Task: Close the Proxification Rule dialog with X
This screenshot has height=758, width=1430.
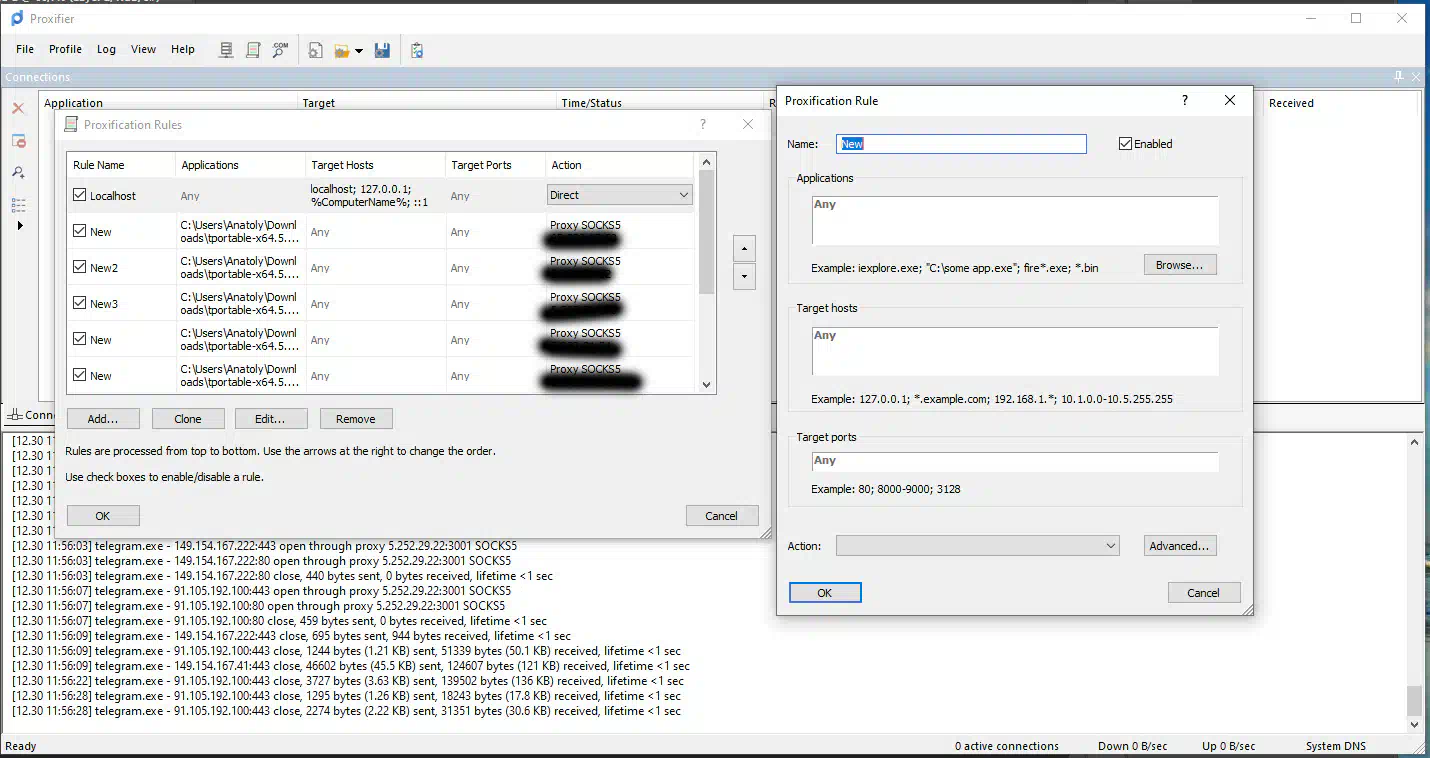Action: [x=1230, y=100]
